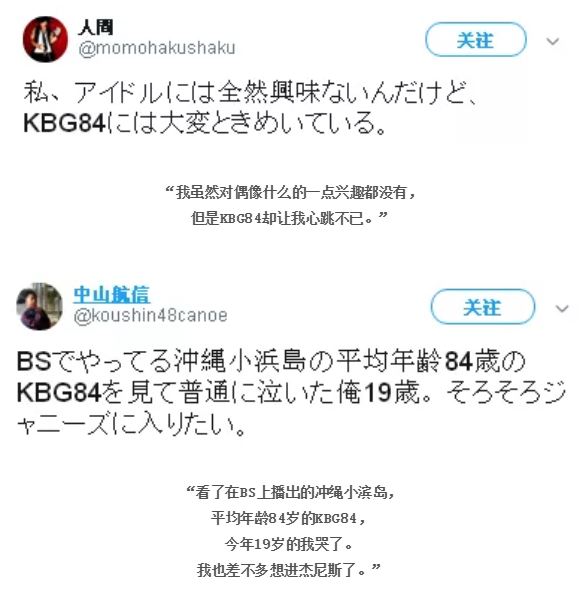Select the translation line 我虽然对偶像什么的一点兴趣都没有

tap(291, 193)
